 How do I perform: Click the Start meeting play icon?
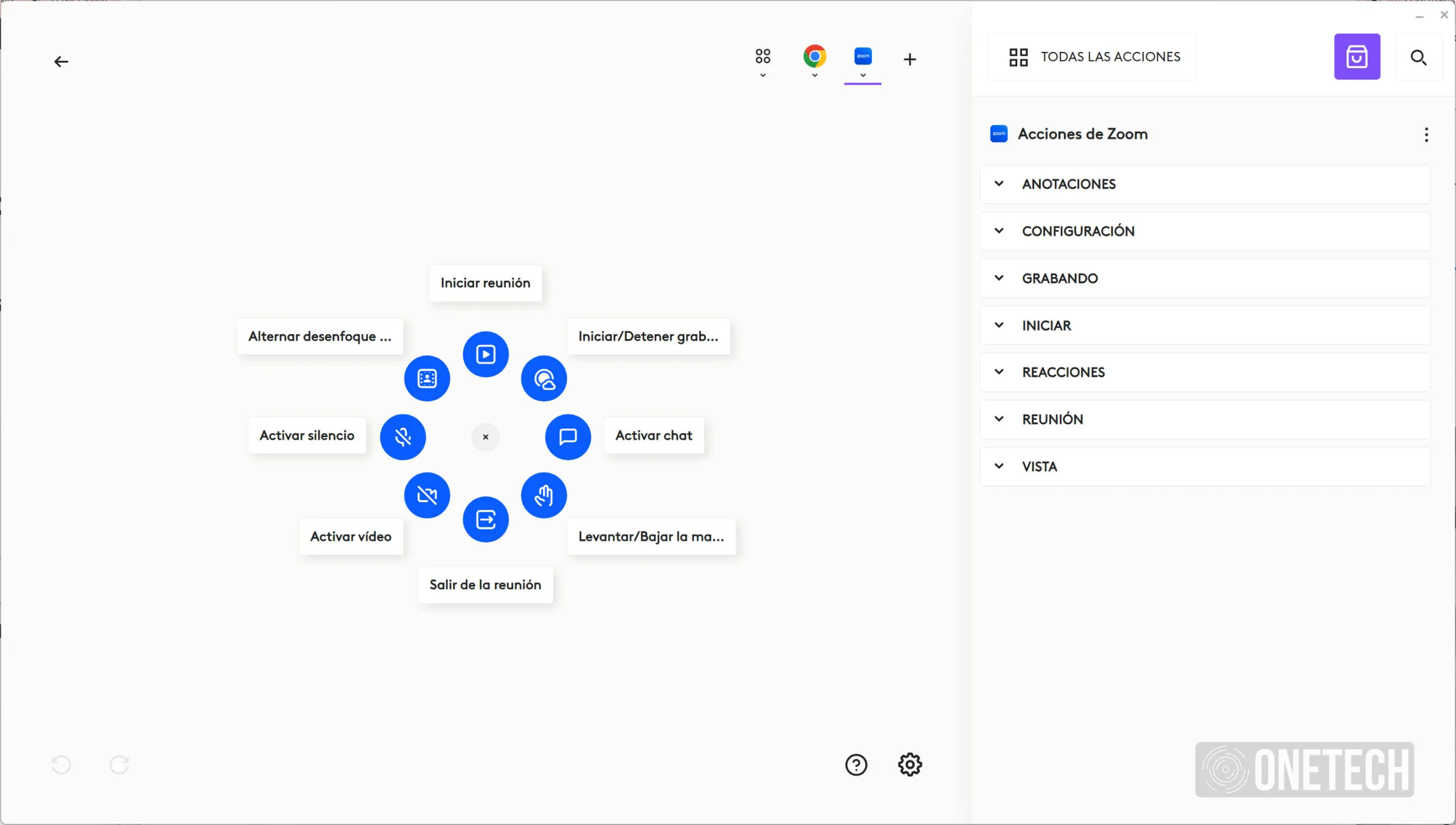pyautogui.click(x=485, y=354)
